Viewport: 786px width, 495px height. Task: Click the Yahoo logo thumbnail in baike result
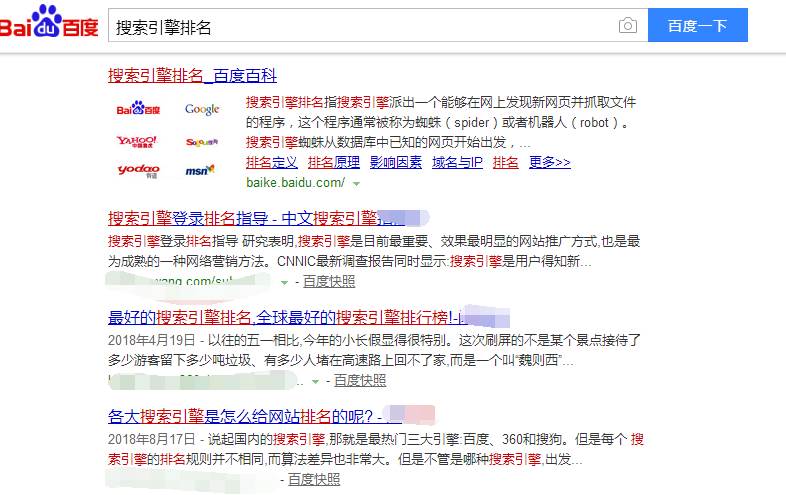(x=137, y=141)
